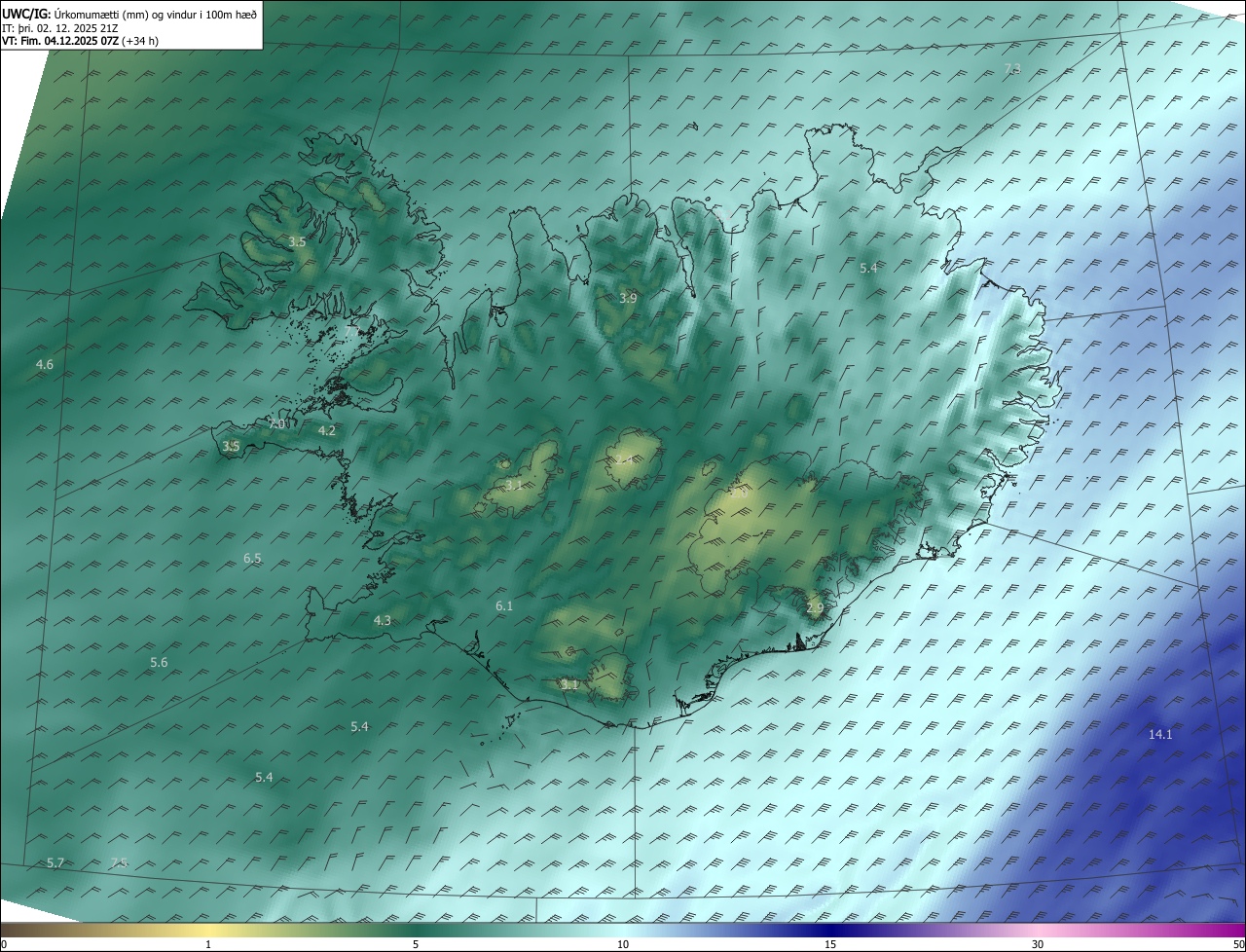Click the 0 tick label on the color scale
Screen dimensions: 1246x952
[x=4, y=944]
